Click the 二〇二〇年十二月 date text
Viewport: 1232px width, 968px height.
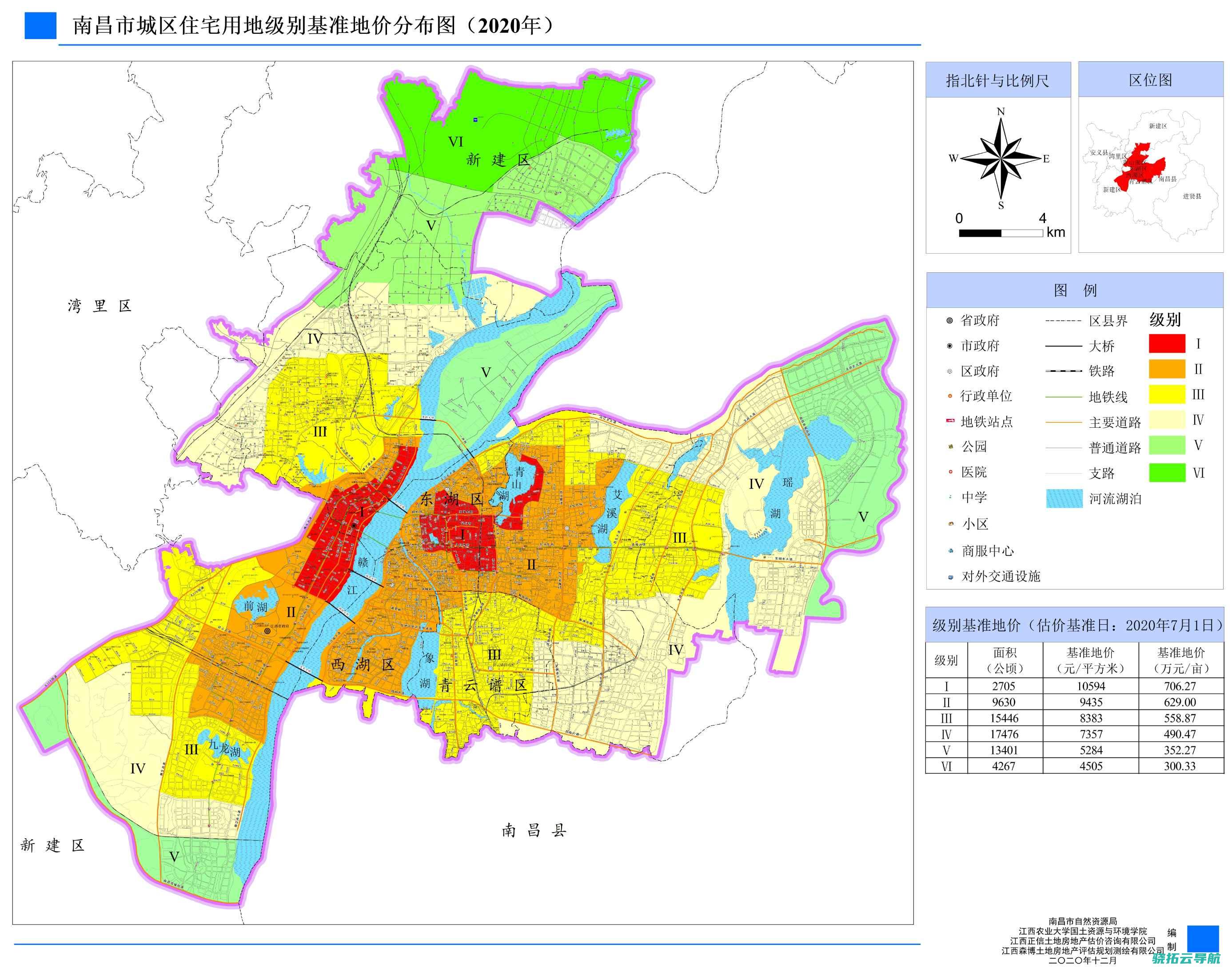pos(1083,961)
